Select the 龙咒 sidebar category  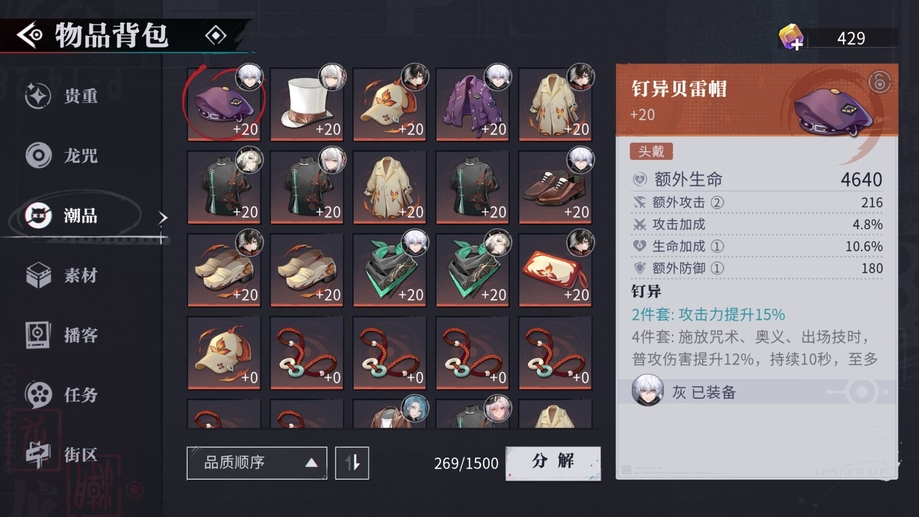62,155
